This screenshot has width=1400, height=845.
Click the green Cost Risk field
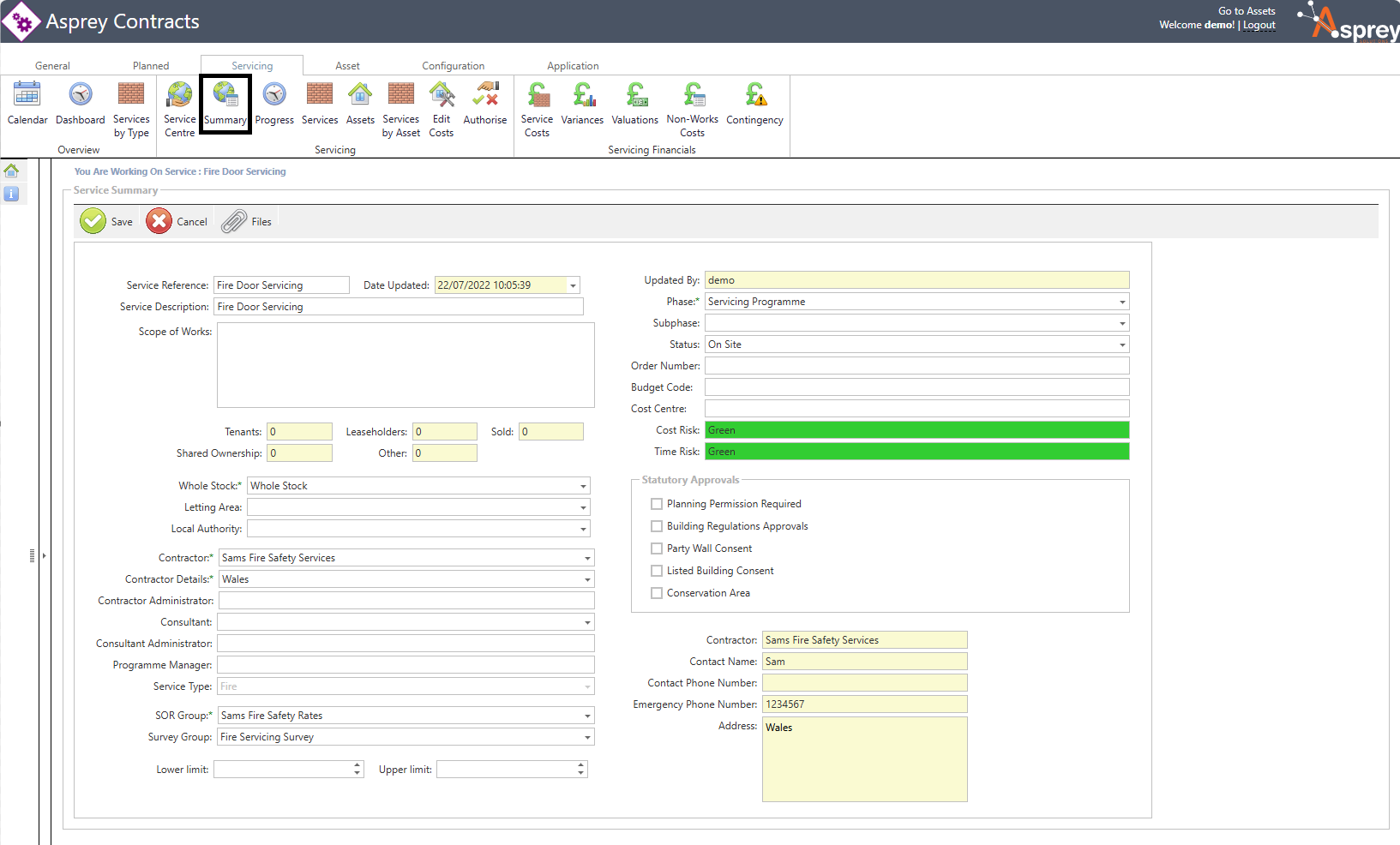[x=916, y=430]
